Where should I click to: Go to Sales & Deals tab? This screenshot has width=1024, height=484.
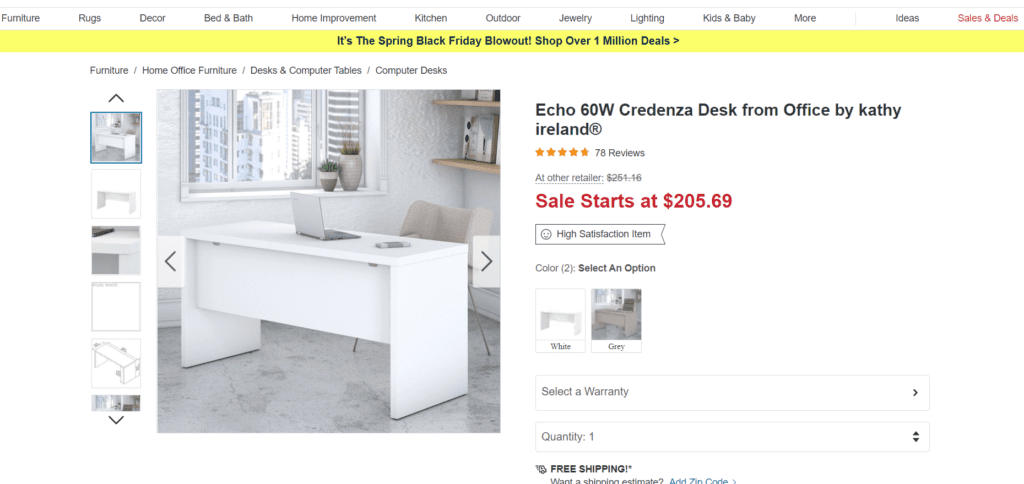click(987, 18)
